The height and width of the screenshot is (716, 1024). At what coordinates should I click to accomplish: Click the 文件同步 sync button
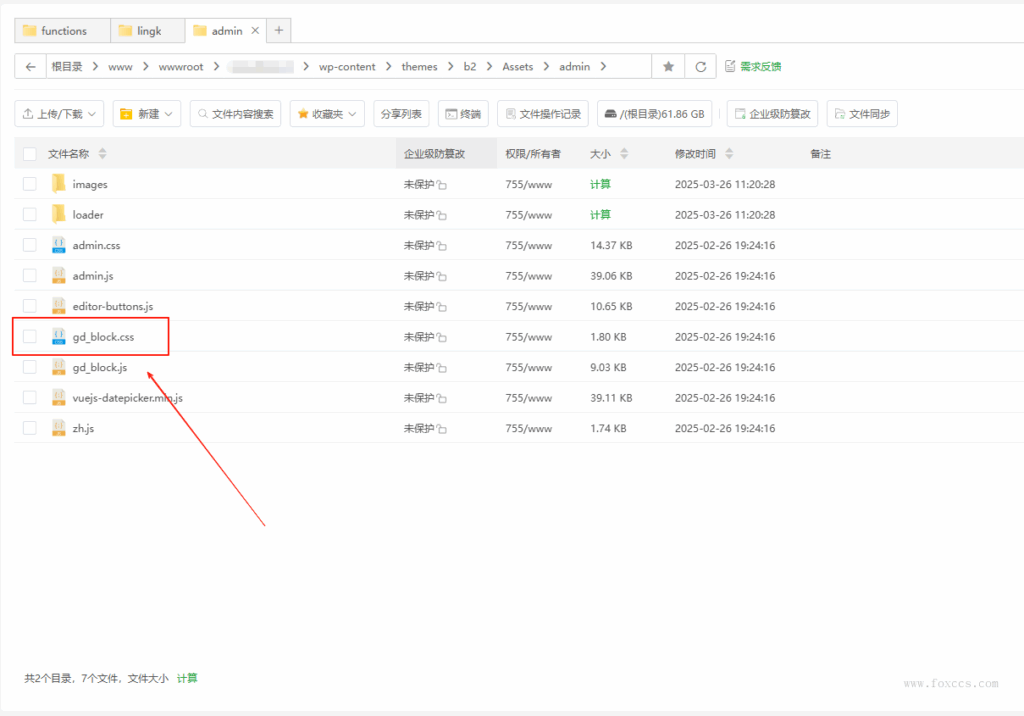(x=862, y=114)
